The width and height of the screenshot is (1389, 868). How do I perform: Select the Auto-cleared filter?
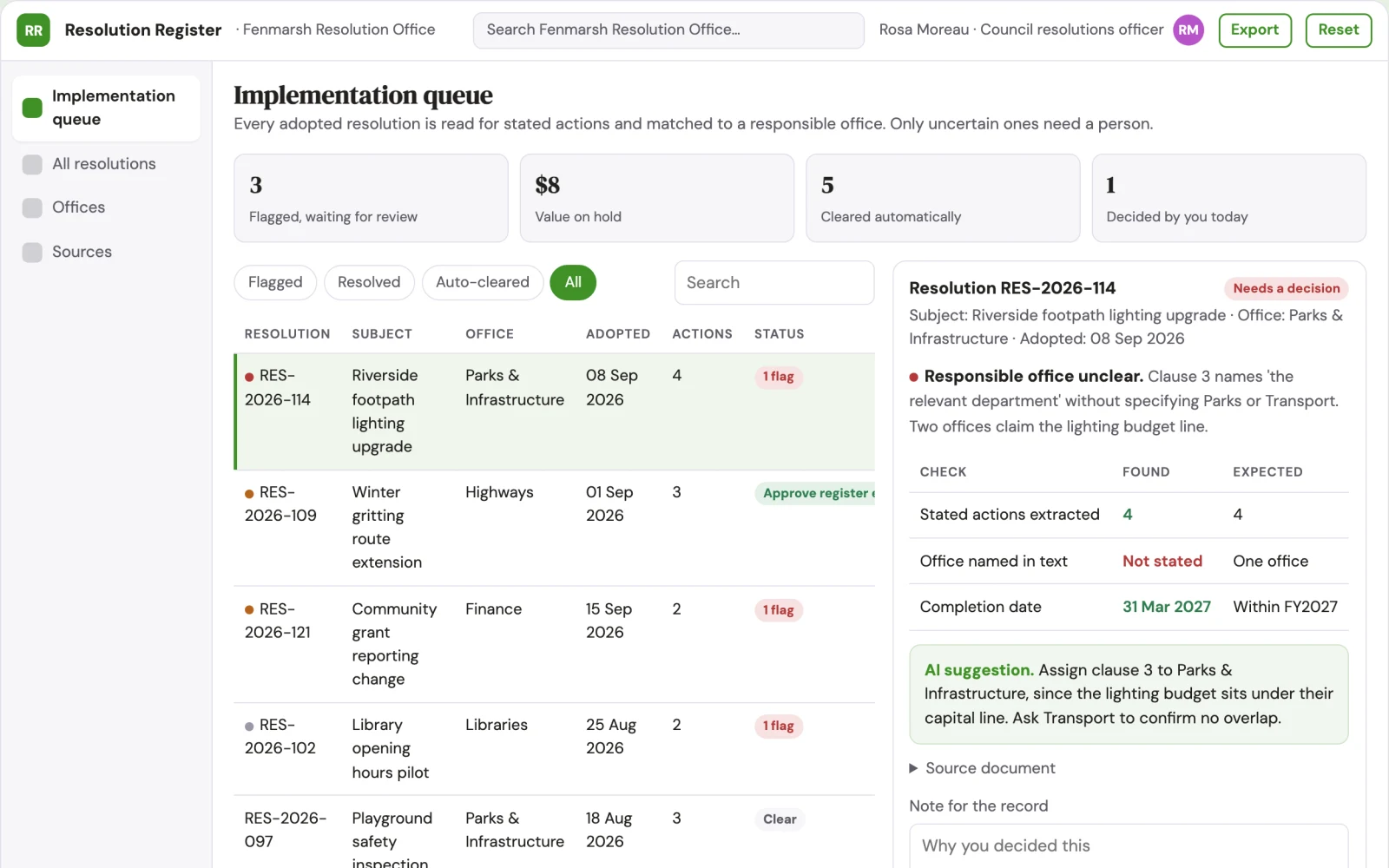coord(483,282)
